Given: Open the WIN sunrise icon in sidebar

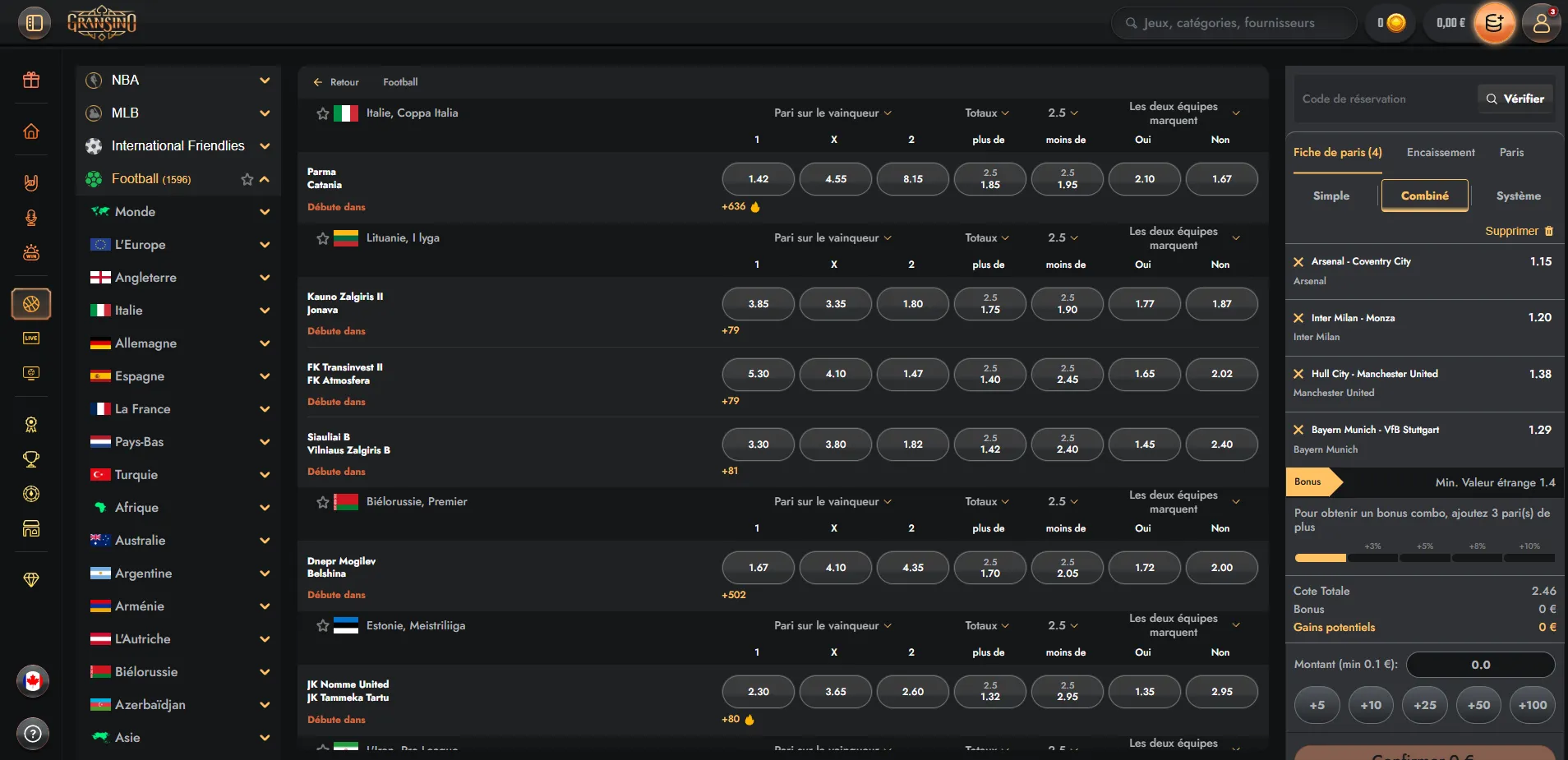Looking at the screenshot, I should coord(31,252).
